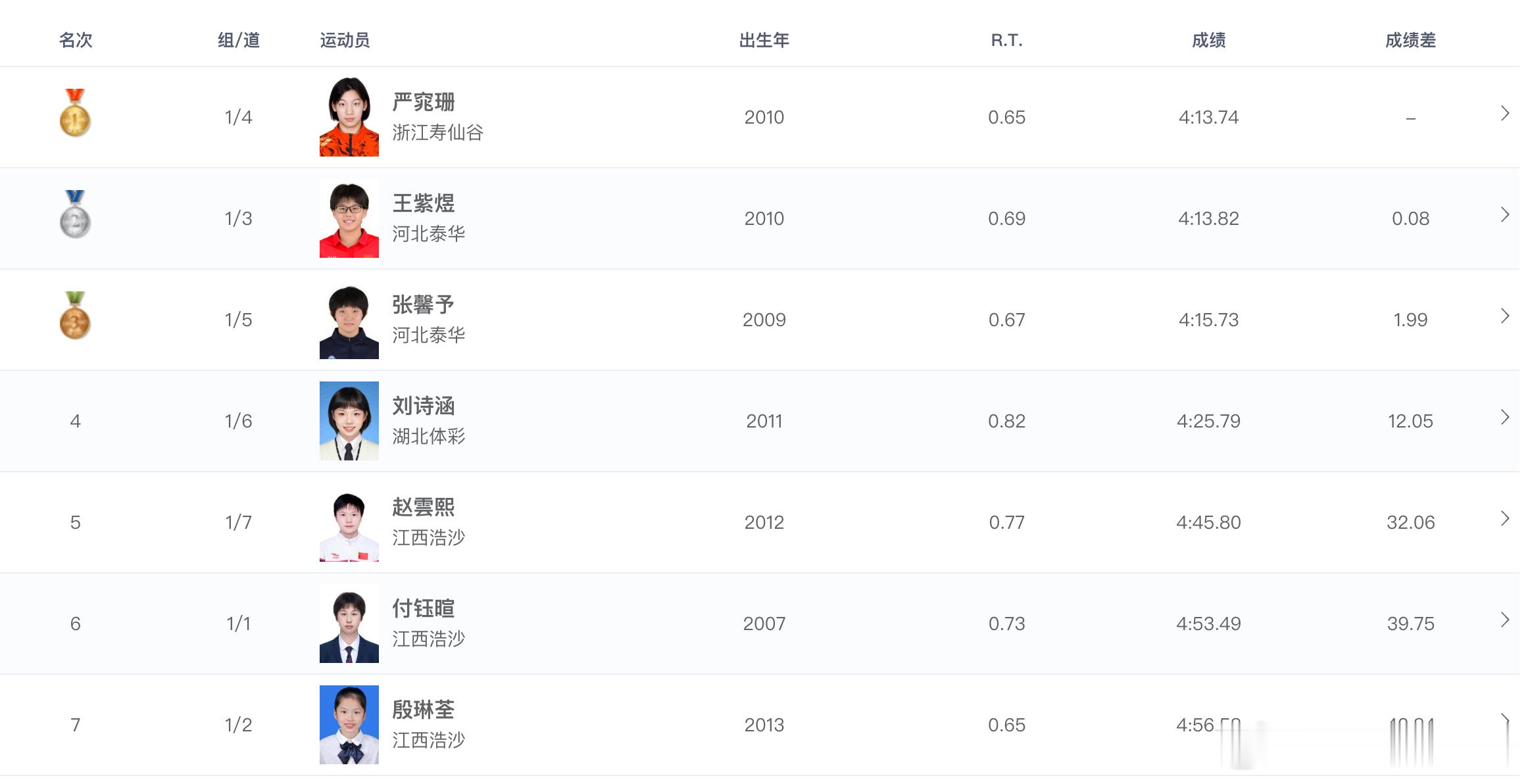Expand the 刘诗涵 result row arrow
The width and height of the screenshot is (1530, 784).
coord(1505,417)
